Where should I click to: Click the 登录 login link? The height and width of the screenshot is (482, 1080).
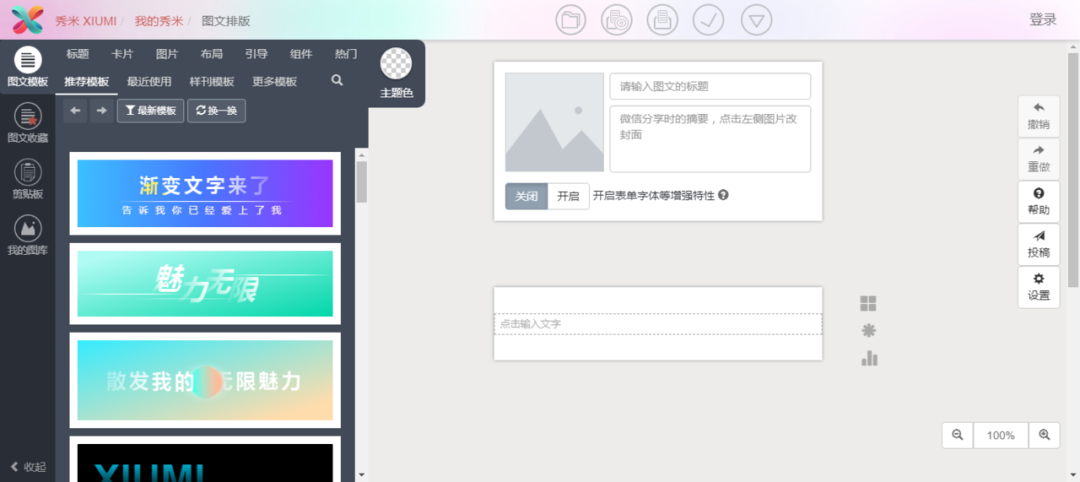1043,20
